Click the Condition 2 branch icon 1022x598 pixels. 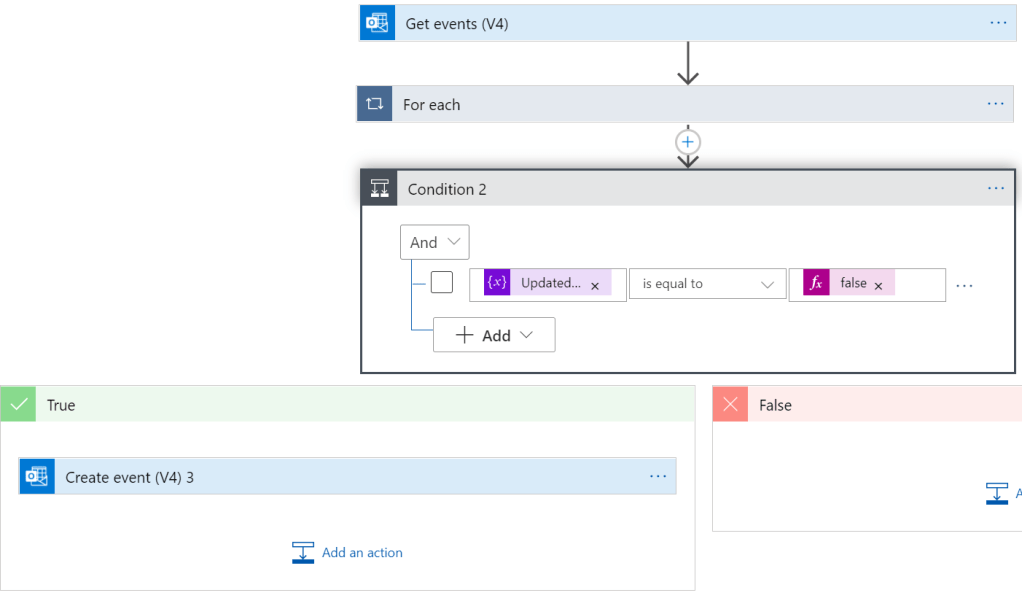coord(380,189)
